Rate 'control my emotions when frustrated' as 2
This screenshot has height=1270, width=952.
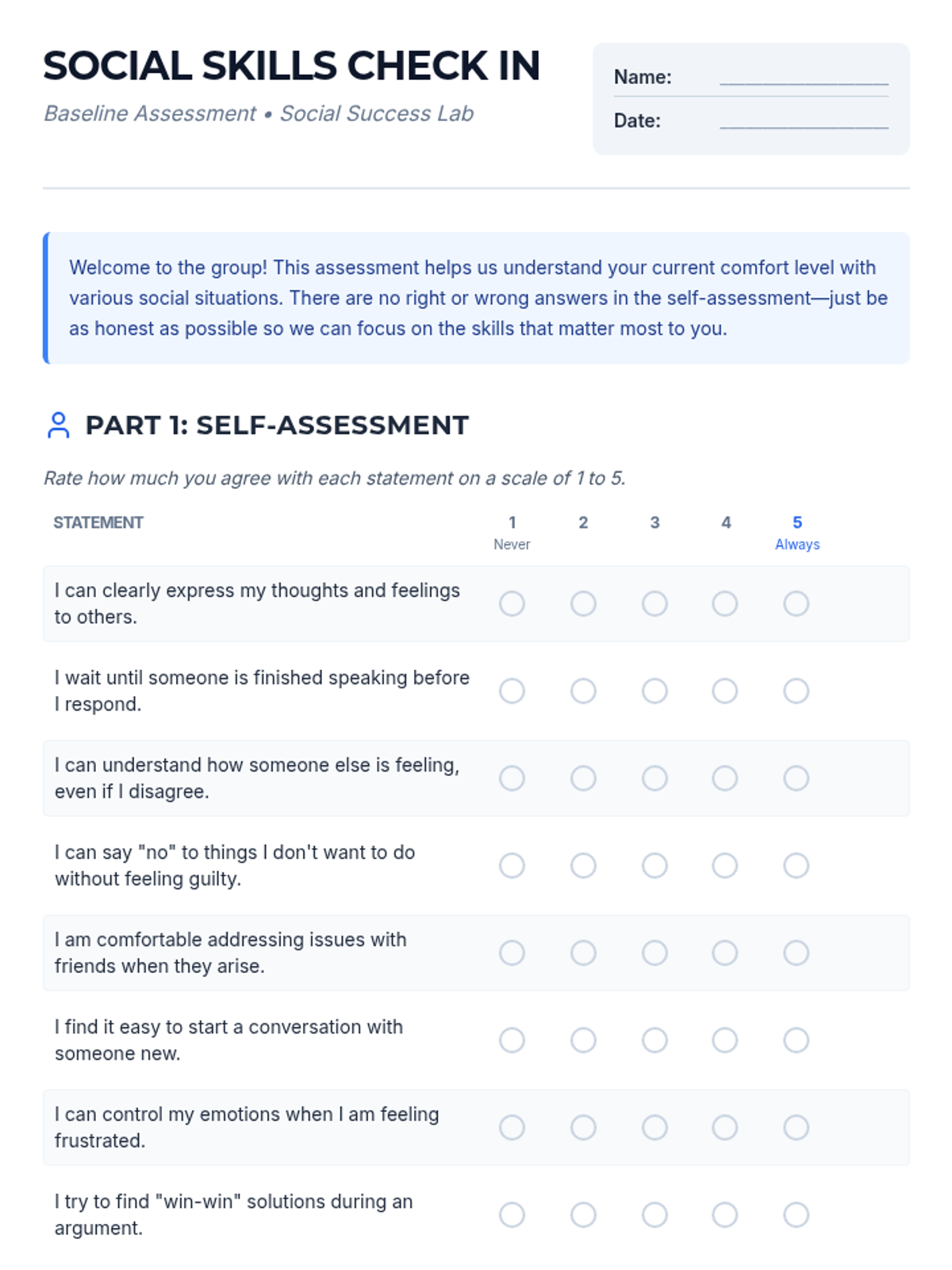click(583, 1128)
